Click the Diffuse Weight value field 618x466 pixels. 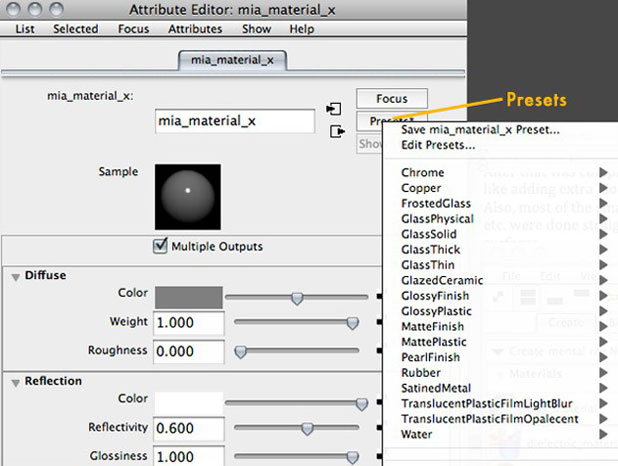click(x=189, y=323)
